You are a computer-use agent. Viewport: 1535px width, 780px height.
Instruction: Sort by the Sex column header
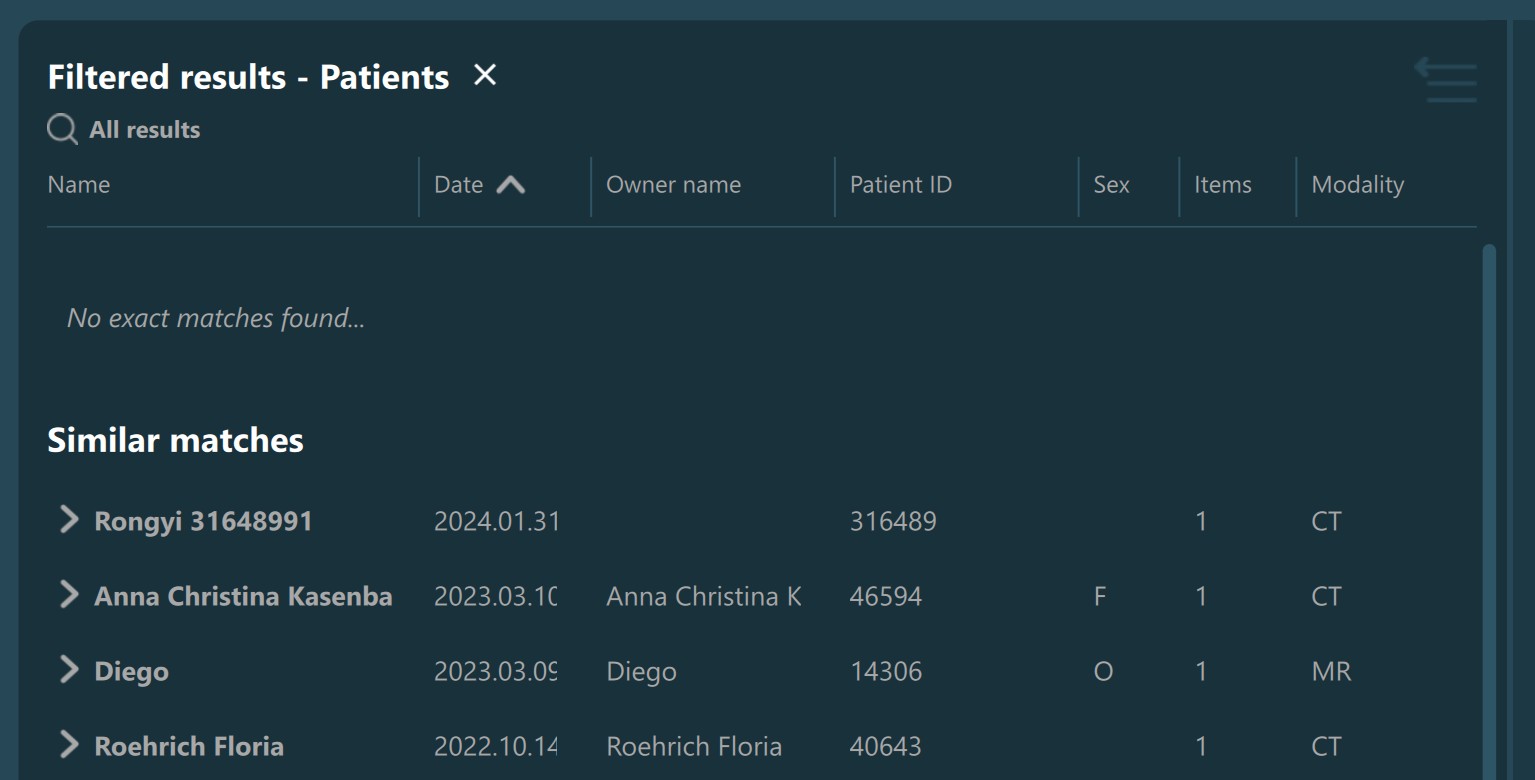(1111, 185)
